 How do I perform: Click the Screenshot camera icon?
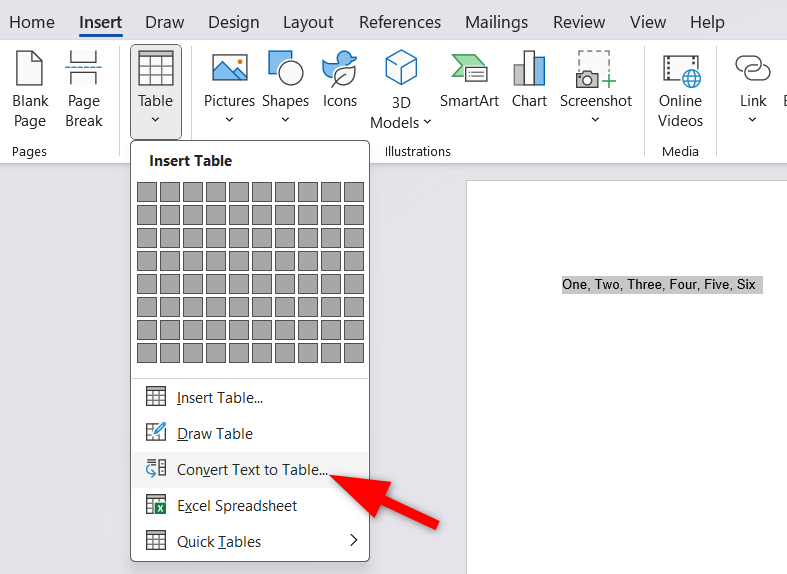tap(595, 69)
